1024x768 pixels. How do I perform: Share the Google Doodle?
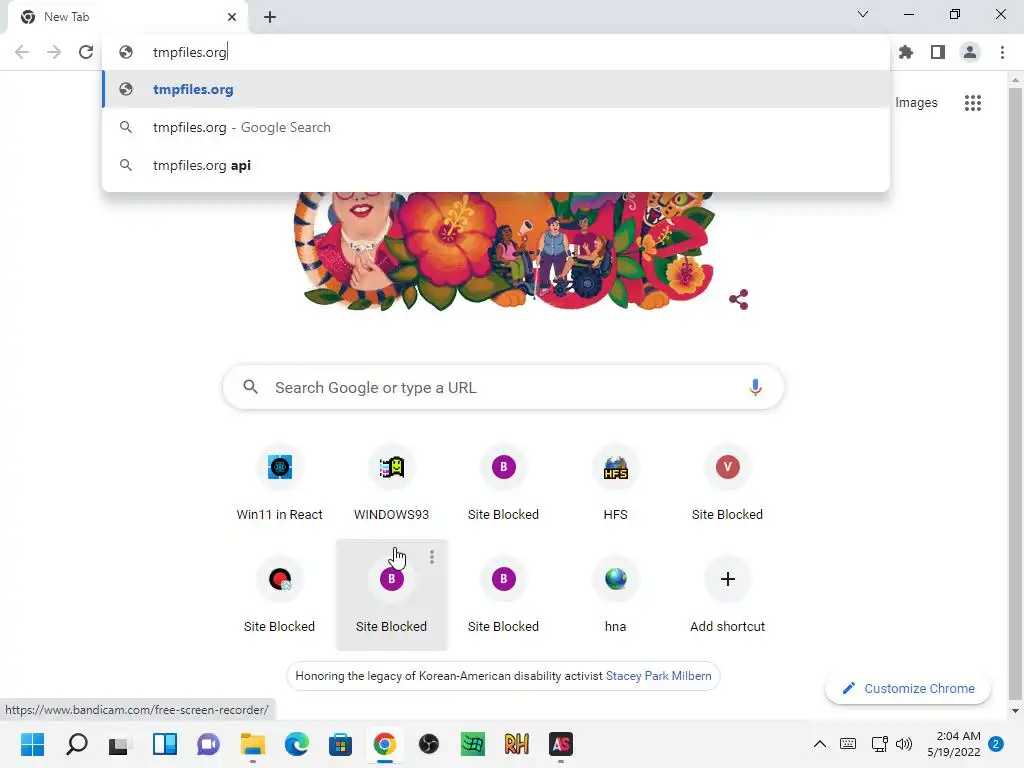click(x=739, y=300)
